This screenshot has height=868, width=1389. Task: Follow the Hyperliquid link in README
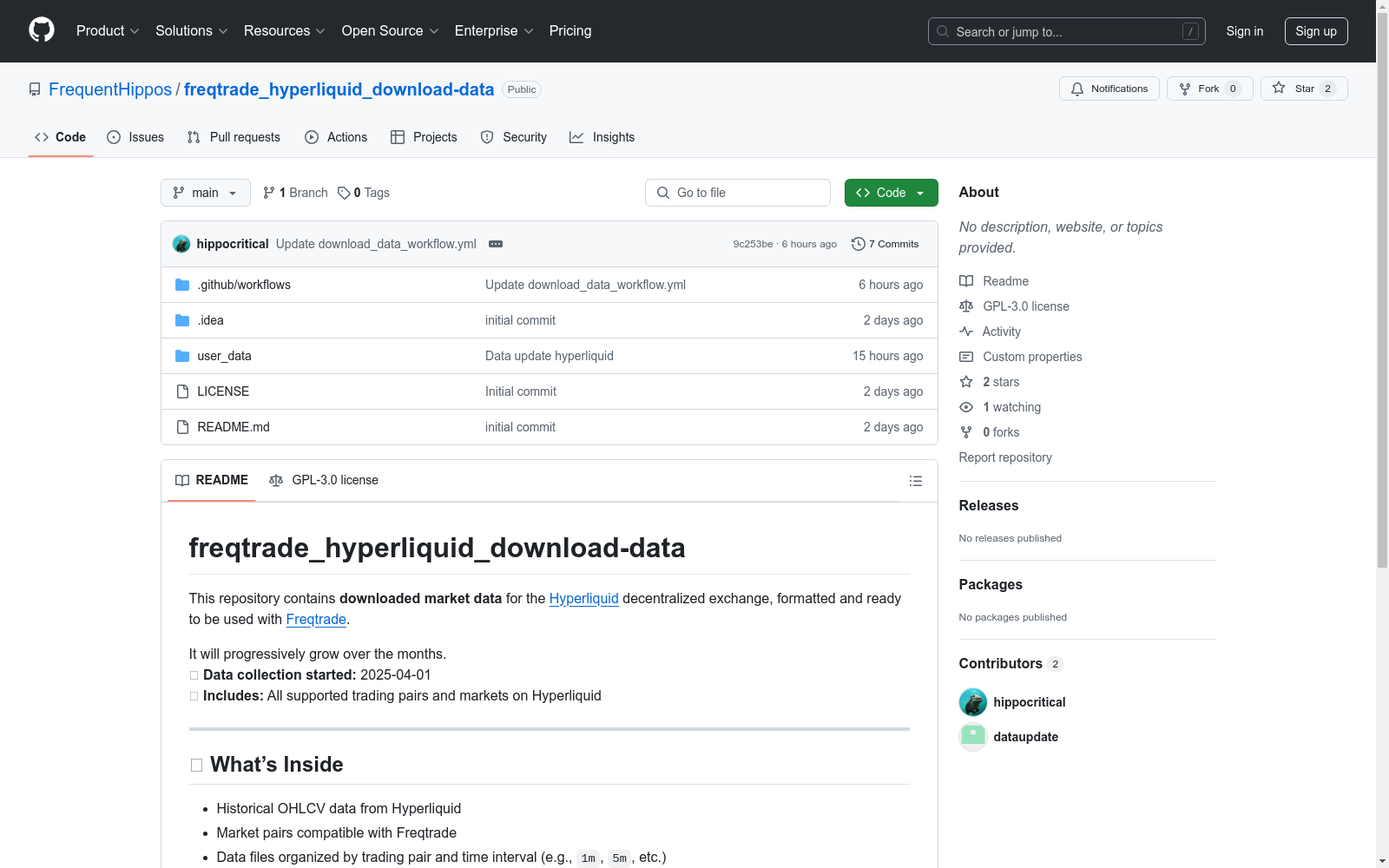point(583,599)
